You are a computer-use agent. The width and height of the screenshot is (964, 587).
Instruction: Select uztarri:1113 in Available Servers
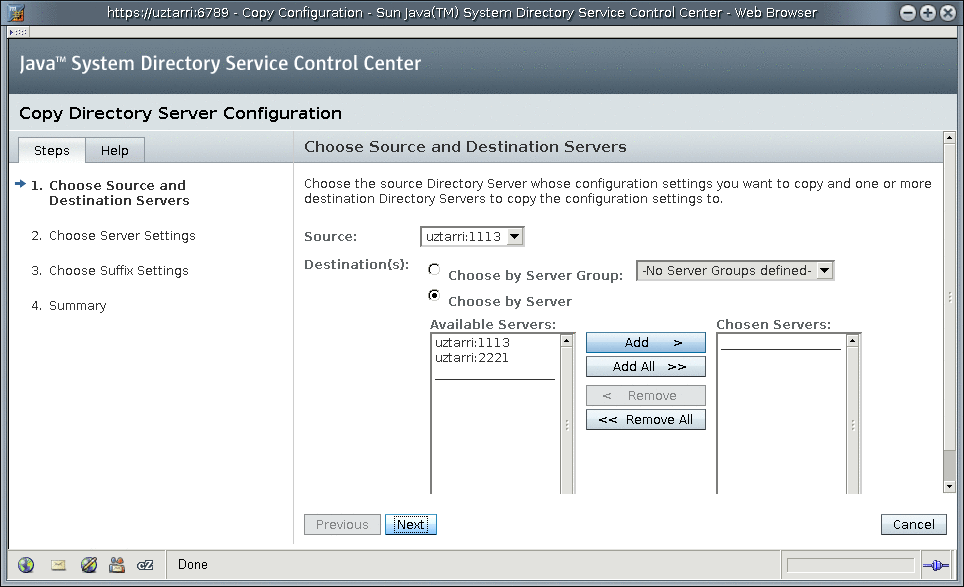coord(472,343)
